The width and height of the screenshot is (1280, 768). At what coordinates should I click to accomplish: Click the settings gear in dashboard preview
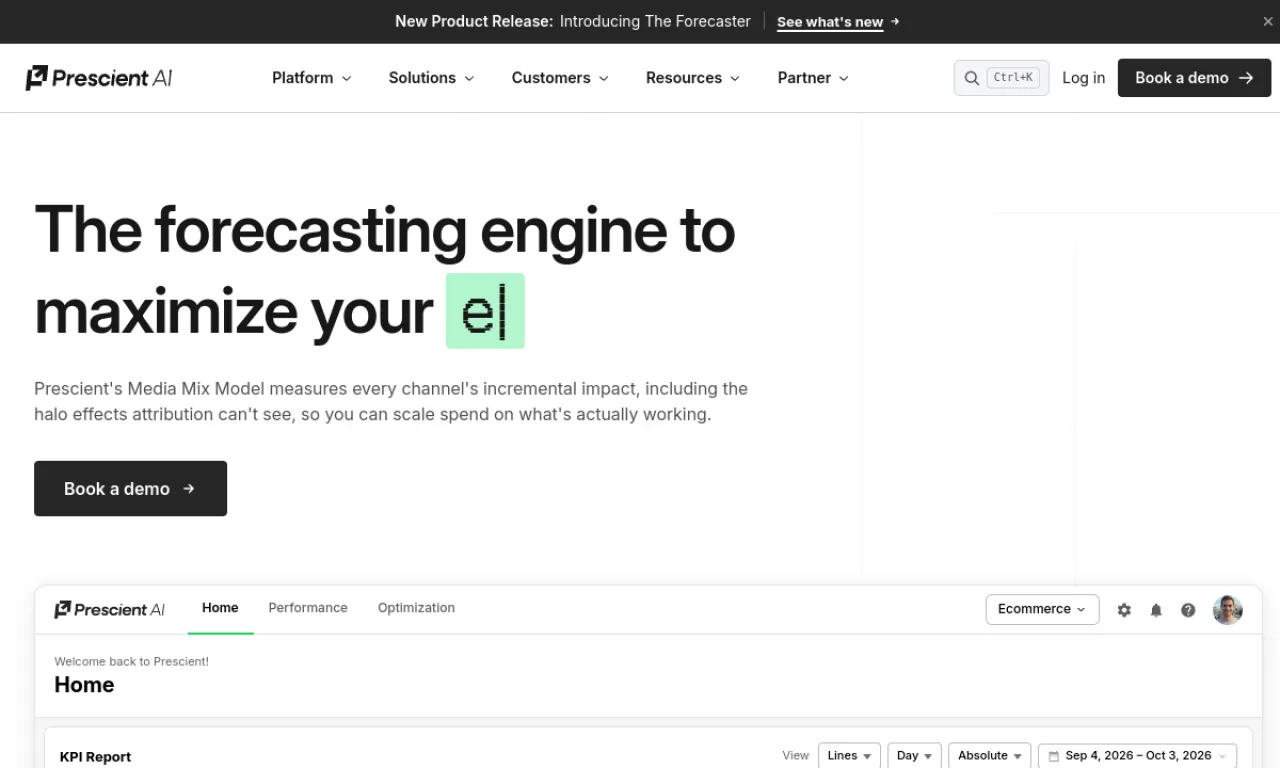(1124, 610)
